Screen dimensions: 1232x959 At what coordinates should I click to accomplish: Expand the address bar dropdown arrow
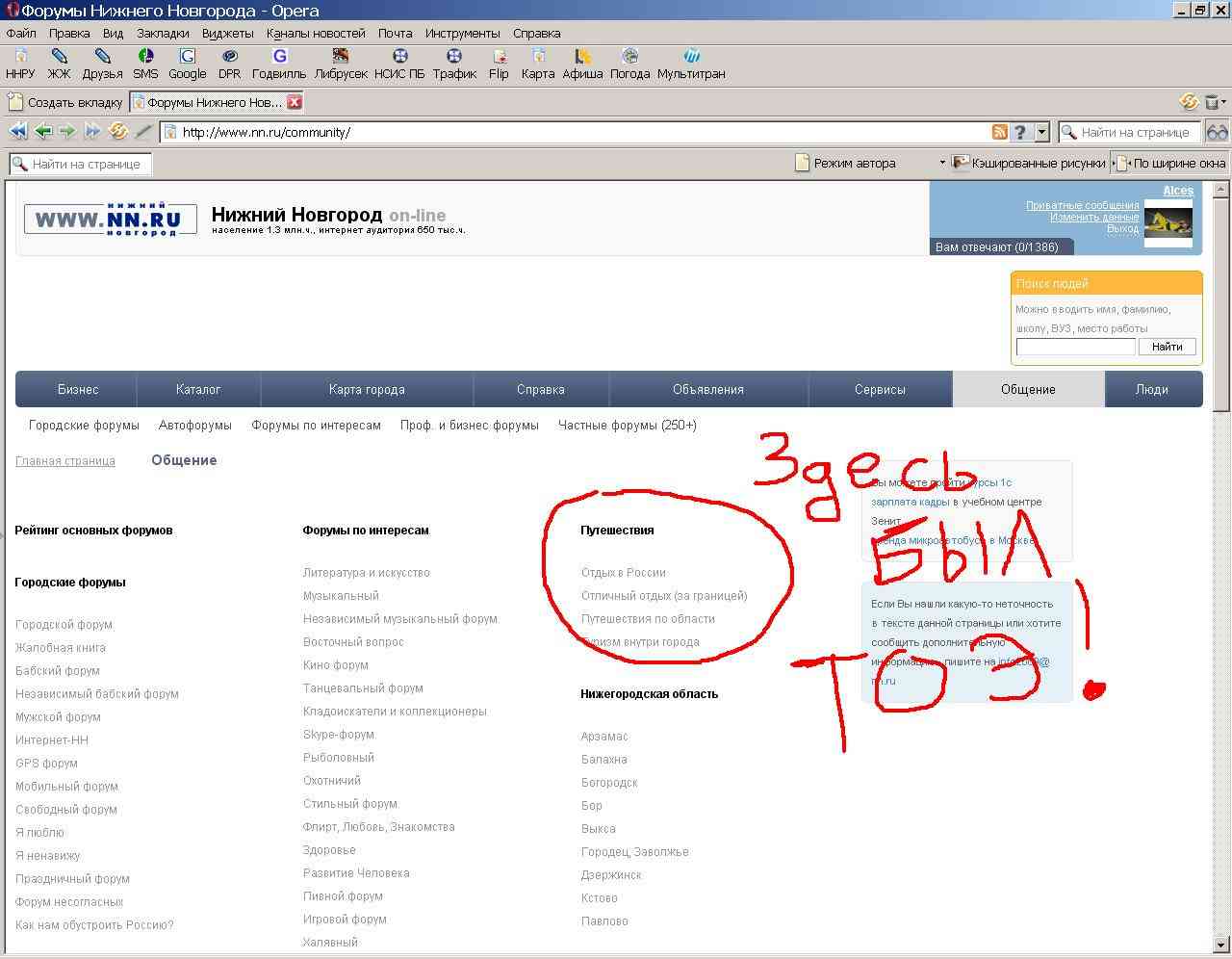click(1040, 133)
